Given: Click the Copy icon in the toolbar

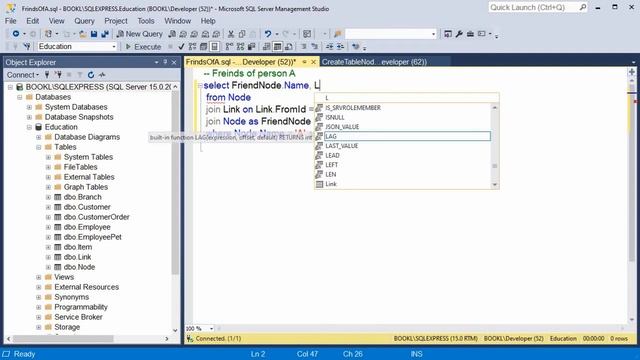Looking at the screenshot, I should pos(242,34).
